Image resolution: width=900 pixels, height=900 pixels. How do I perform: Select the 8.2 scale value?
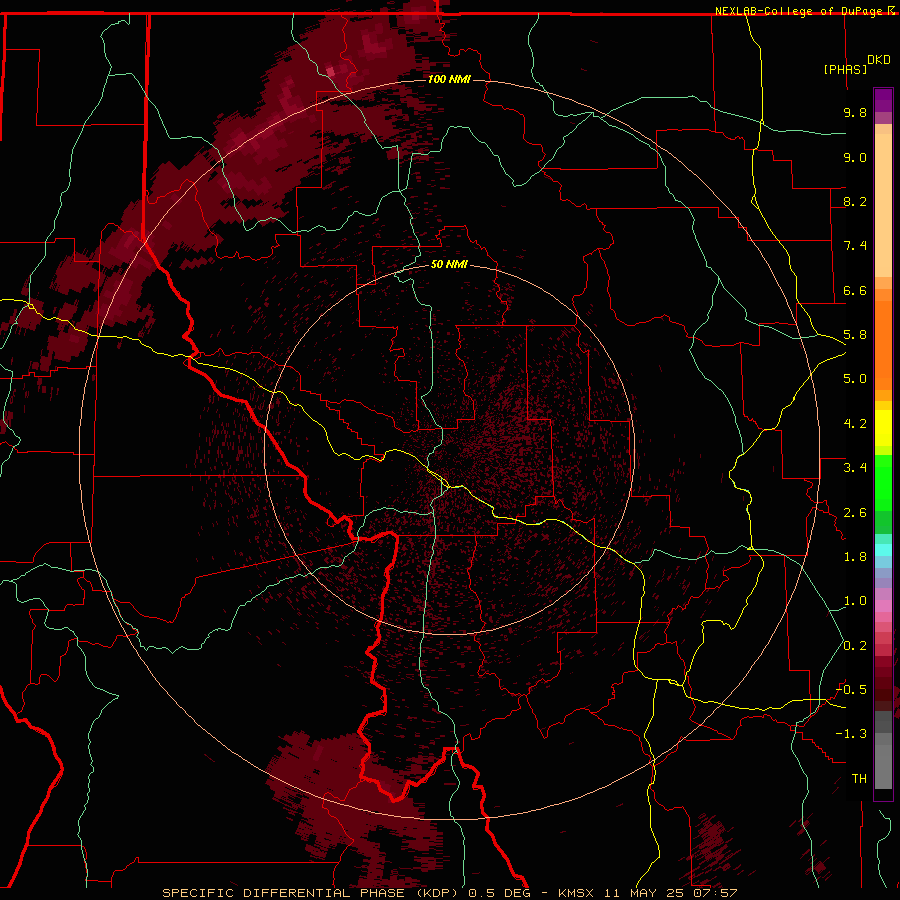(855, 201)
